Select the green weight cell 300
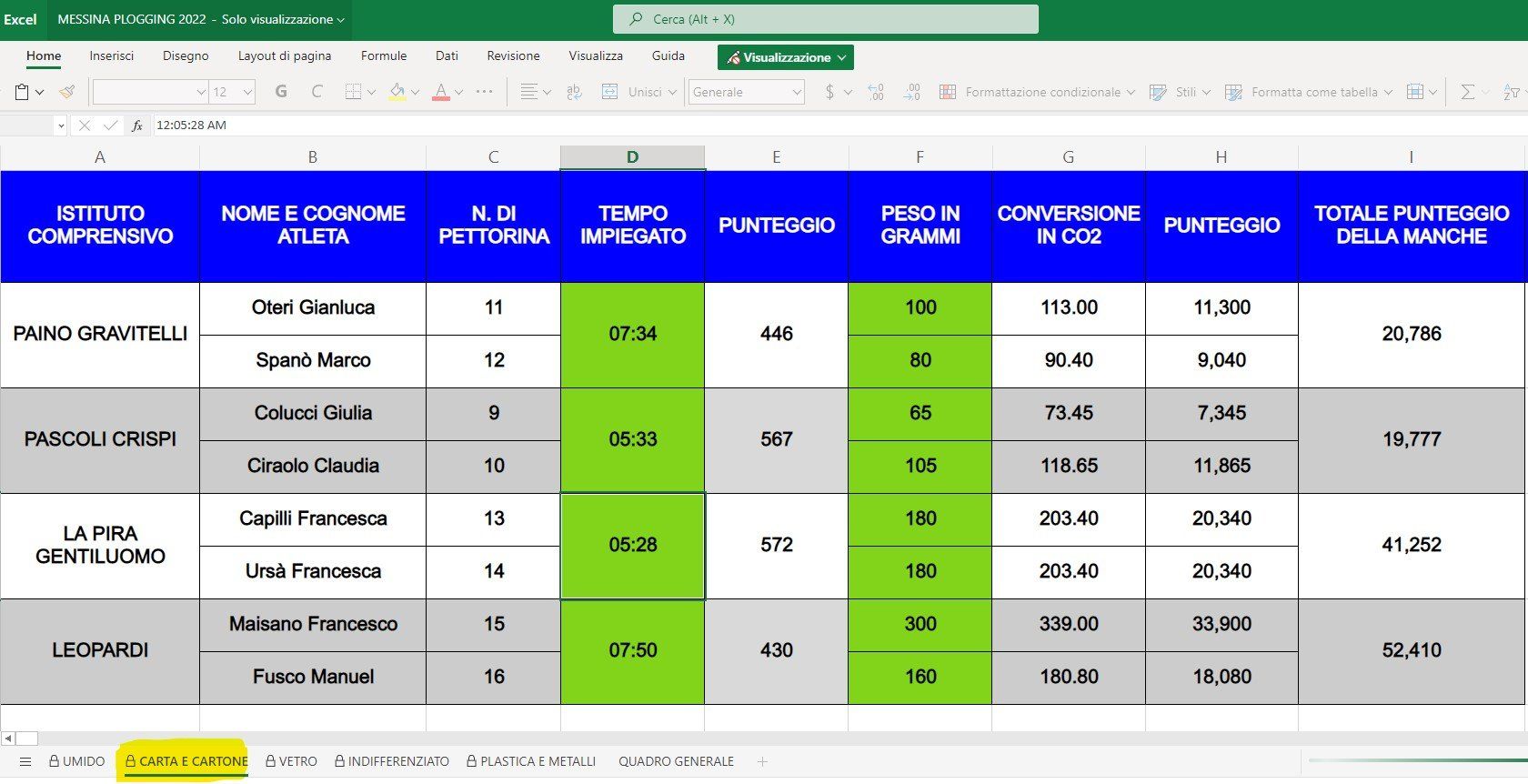Viewport: 1528px width, 784px height. [920, 625]
